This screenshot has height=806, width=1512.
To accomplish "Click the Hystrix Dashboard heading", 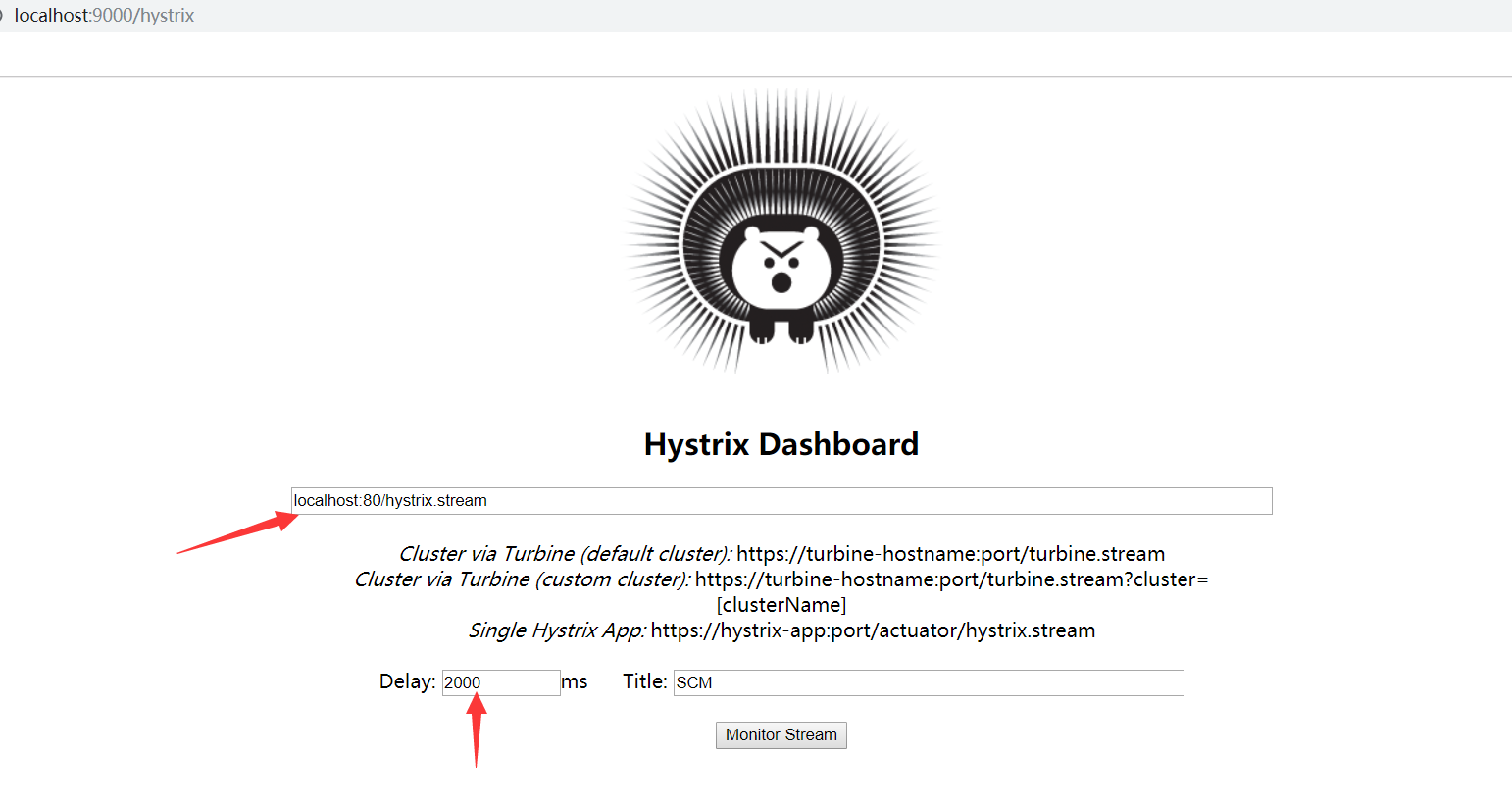I will click(781, 444).
